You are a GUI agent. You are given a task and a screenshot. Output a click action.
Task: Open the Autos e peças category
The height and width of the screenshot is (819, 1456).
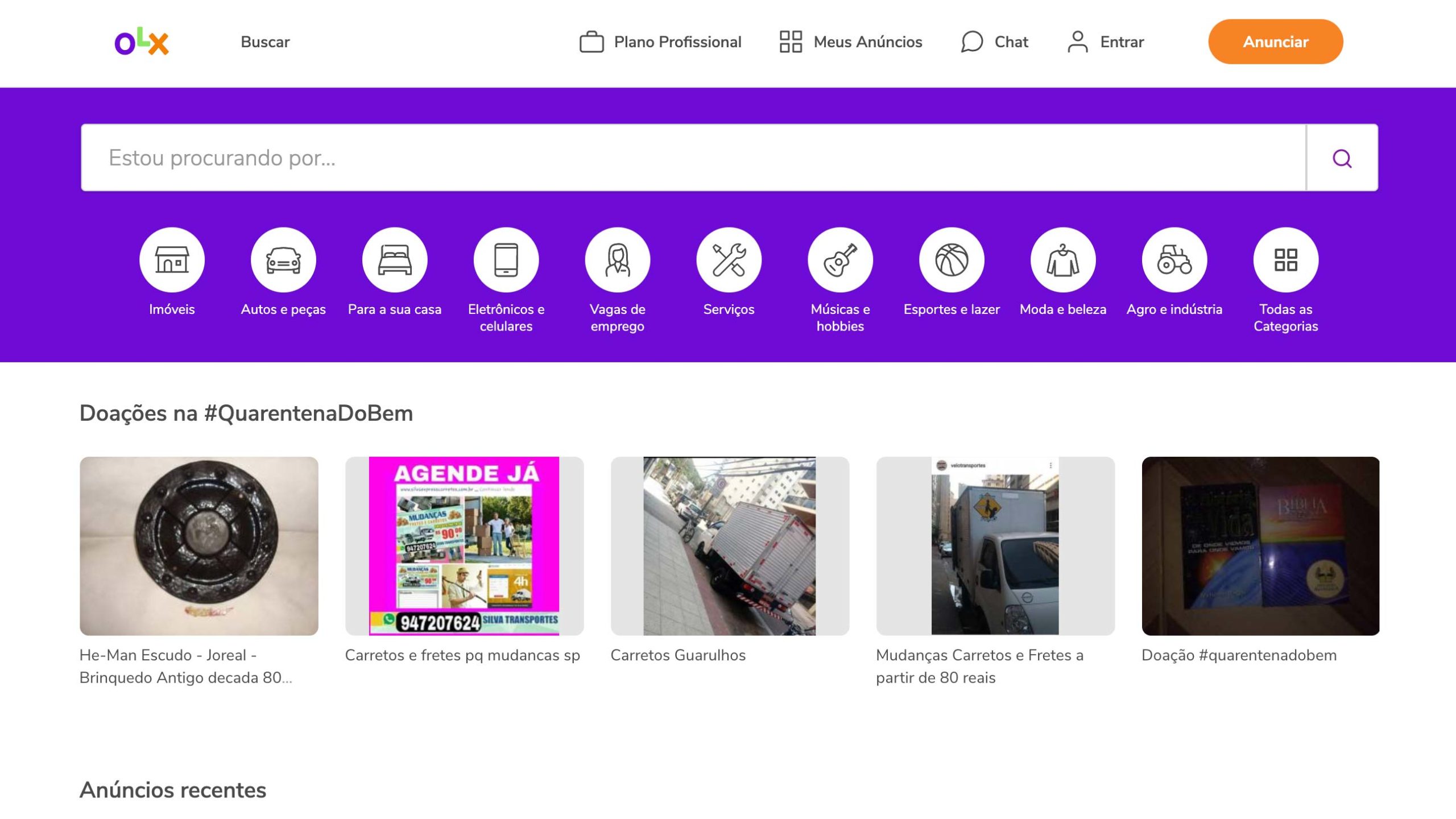click(x=283, y=259)
